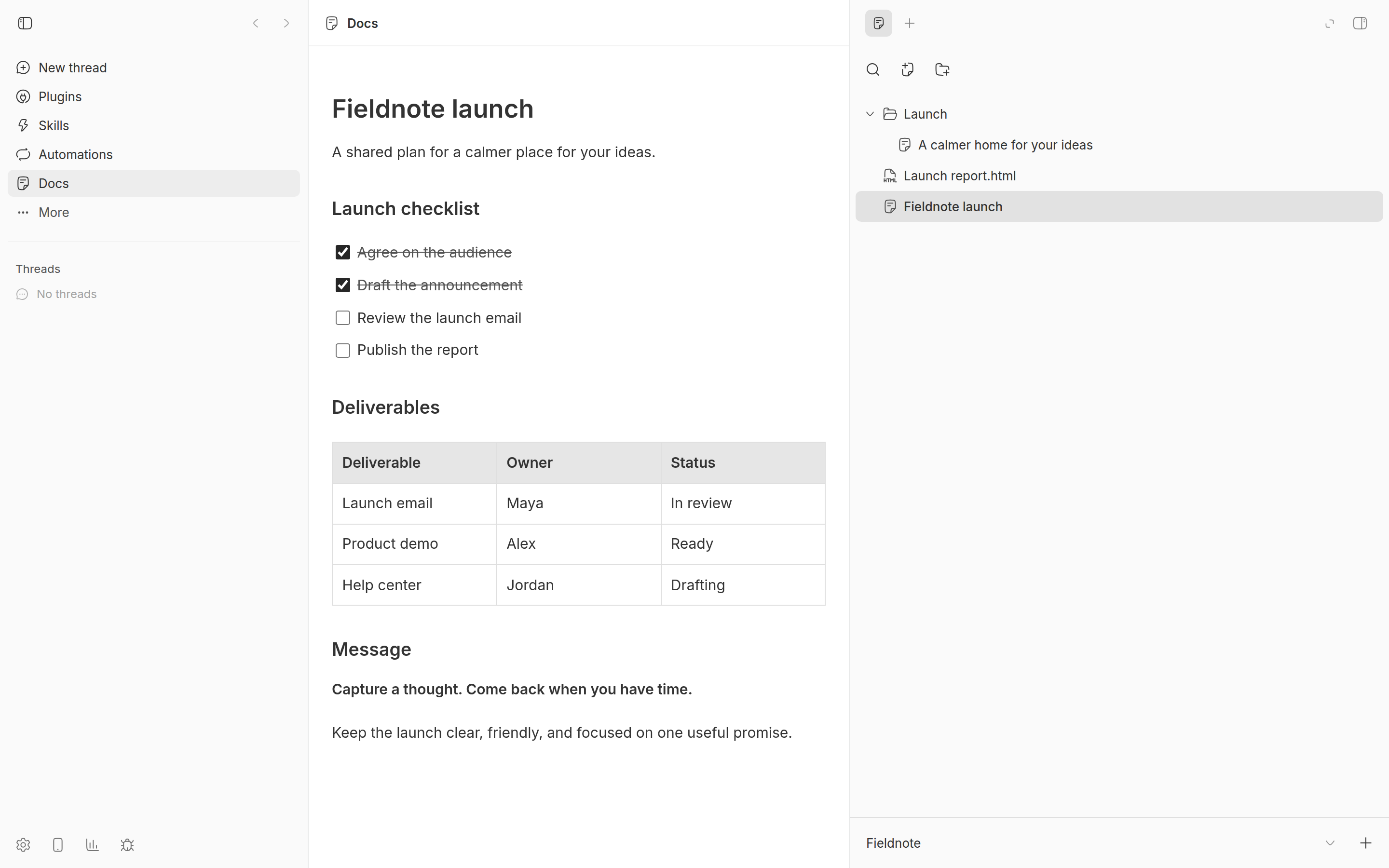Check 'Review the launch email' checkbox
This screenshot has width=1389, height=868.
342,317
